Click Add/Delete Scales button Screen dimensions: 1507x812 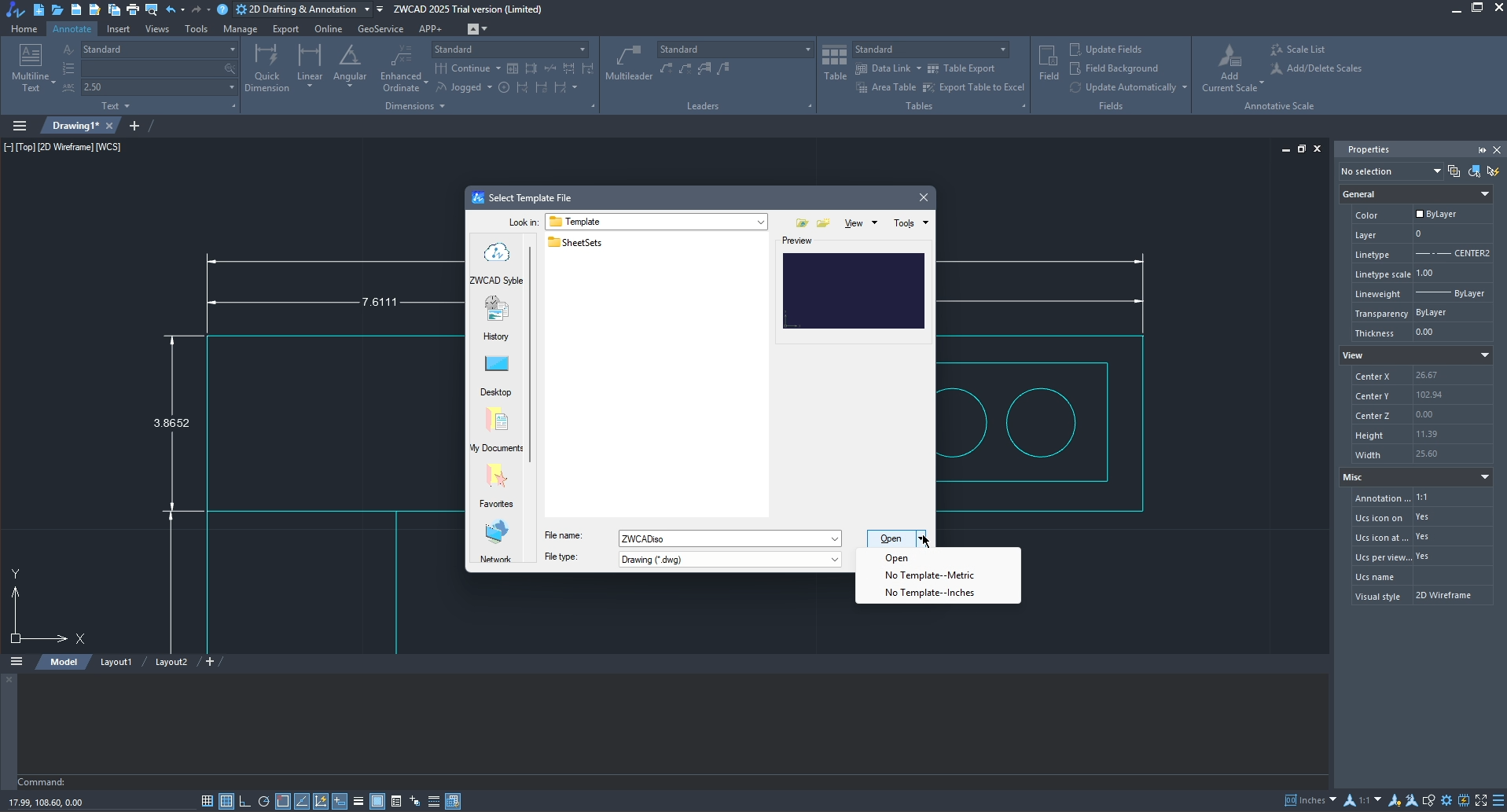coord(1315,68)
